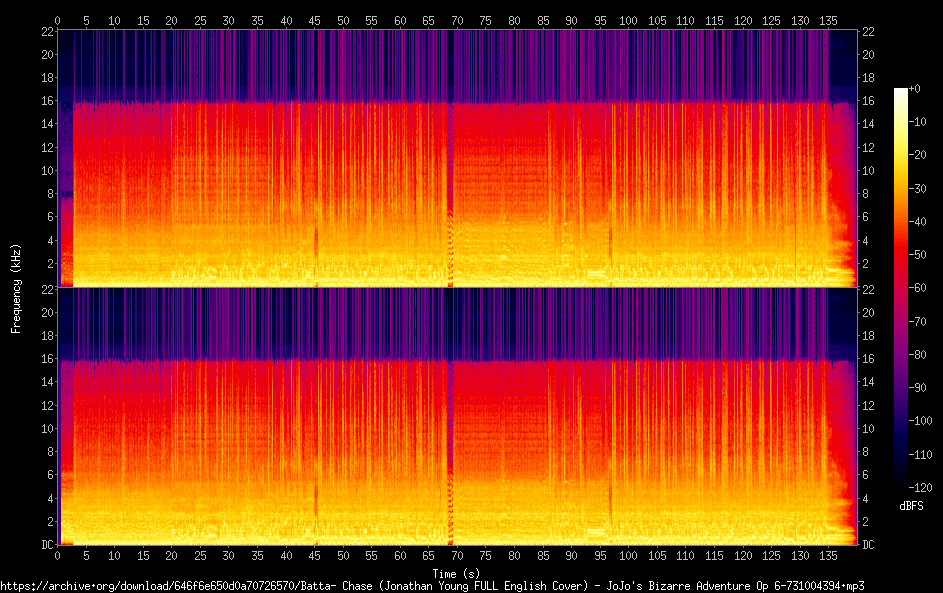Click the "Frequency (kHz)" axis label
The width and height of the screenshot is (943, 593).
click(x=16, y=287)
